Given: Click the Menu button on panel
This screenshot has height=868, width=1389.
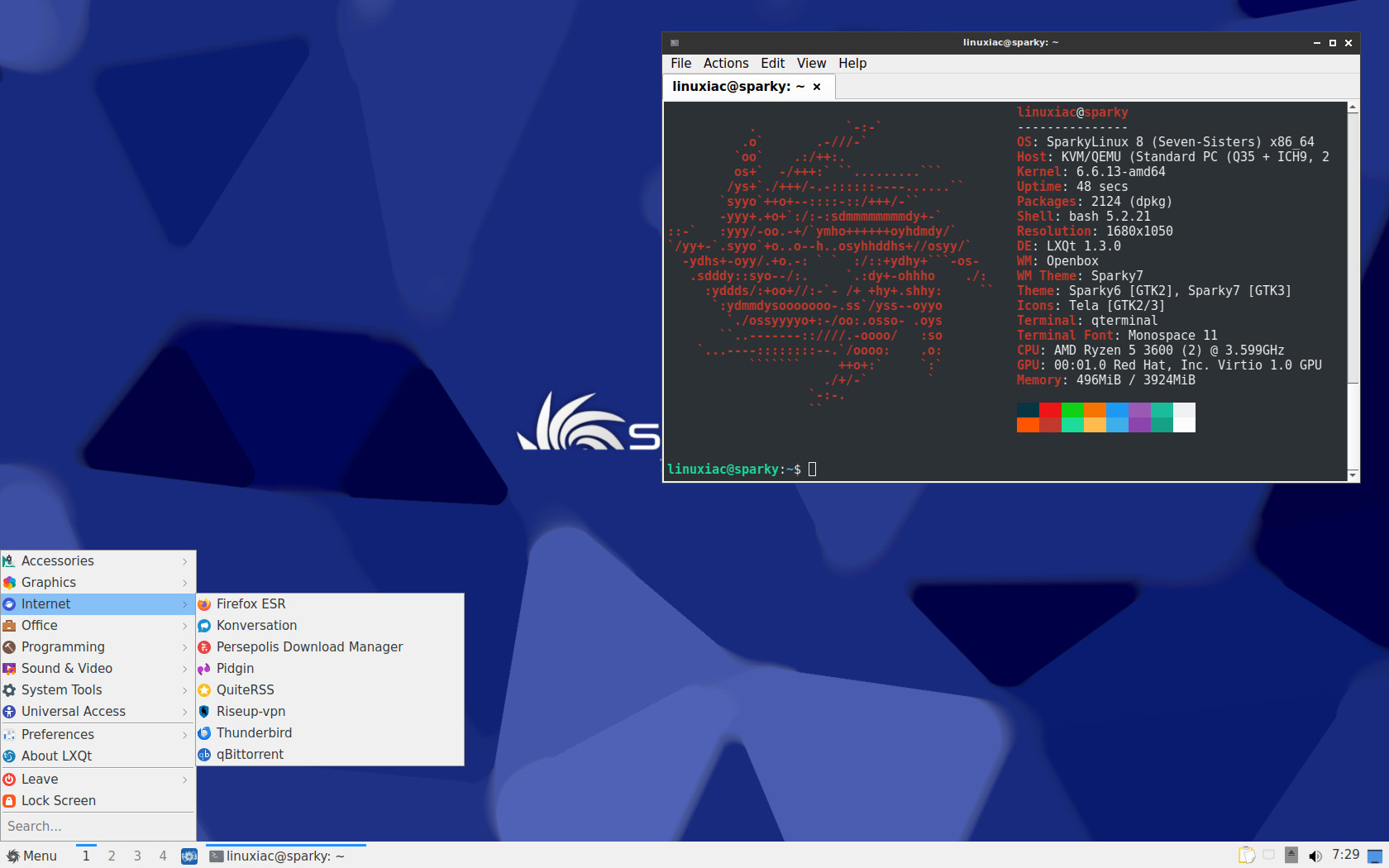Looking at the screenshot, I should 31,856.
